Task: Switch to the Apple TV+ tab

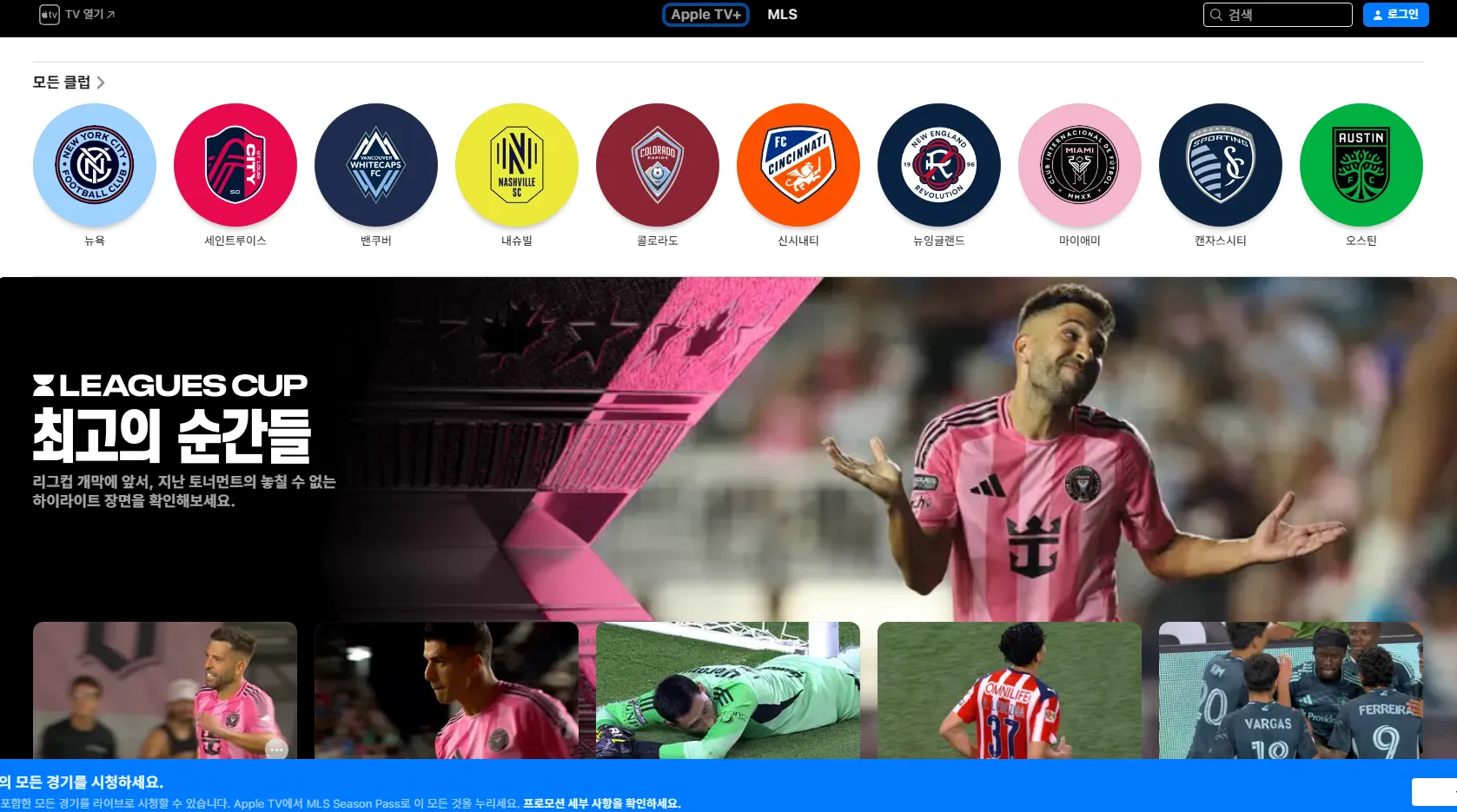Action: pyautogui.click(x=705, y=15)
